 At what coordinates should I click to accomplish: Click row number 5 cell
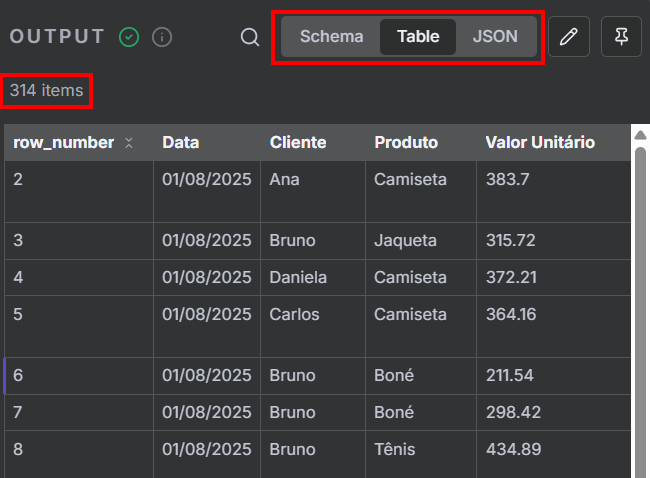[79, 326]
